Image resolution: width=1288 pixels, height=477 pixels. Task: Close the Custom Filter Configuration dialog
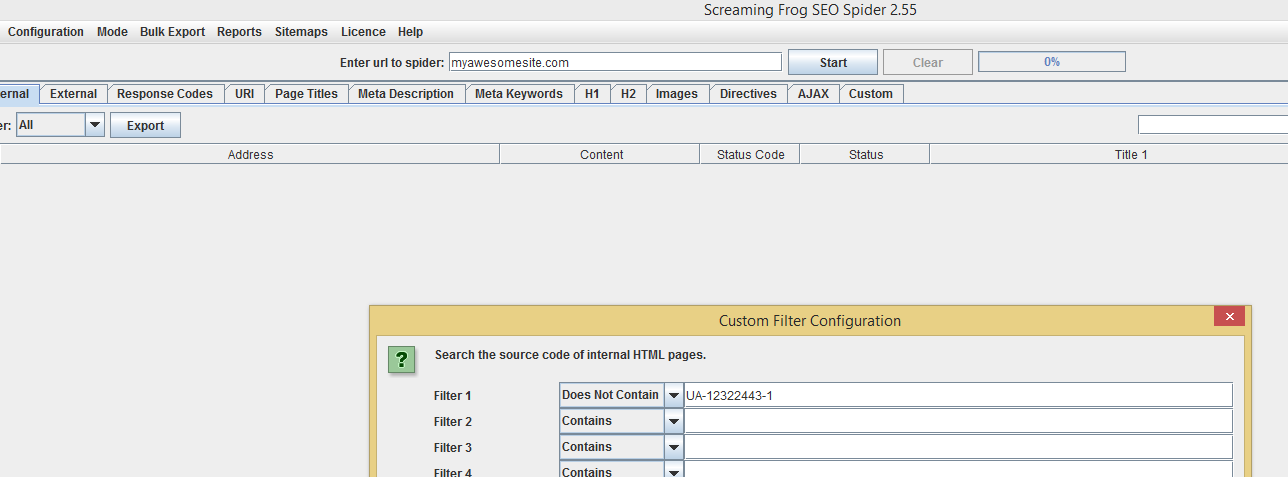point(1229,316)
